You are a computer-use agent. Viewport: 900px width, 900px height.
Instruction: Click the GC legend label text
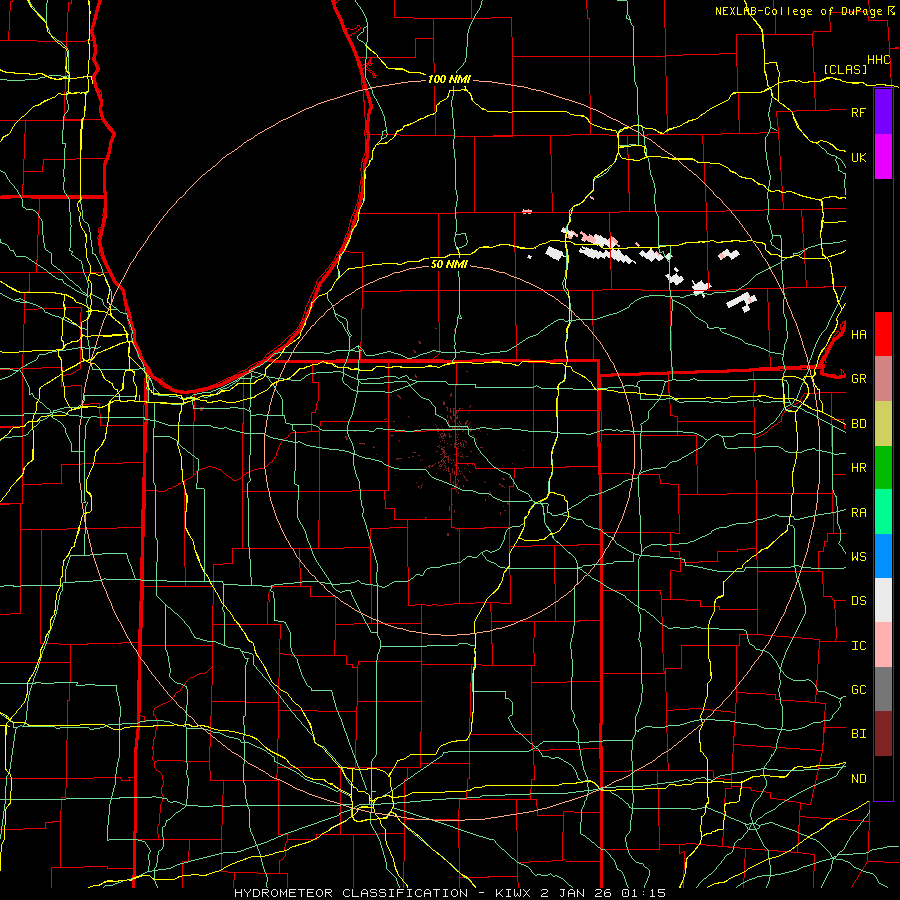(858, 690)
